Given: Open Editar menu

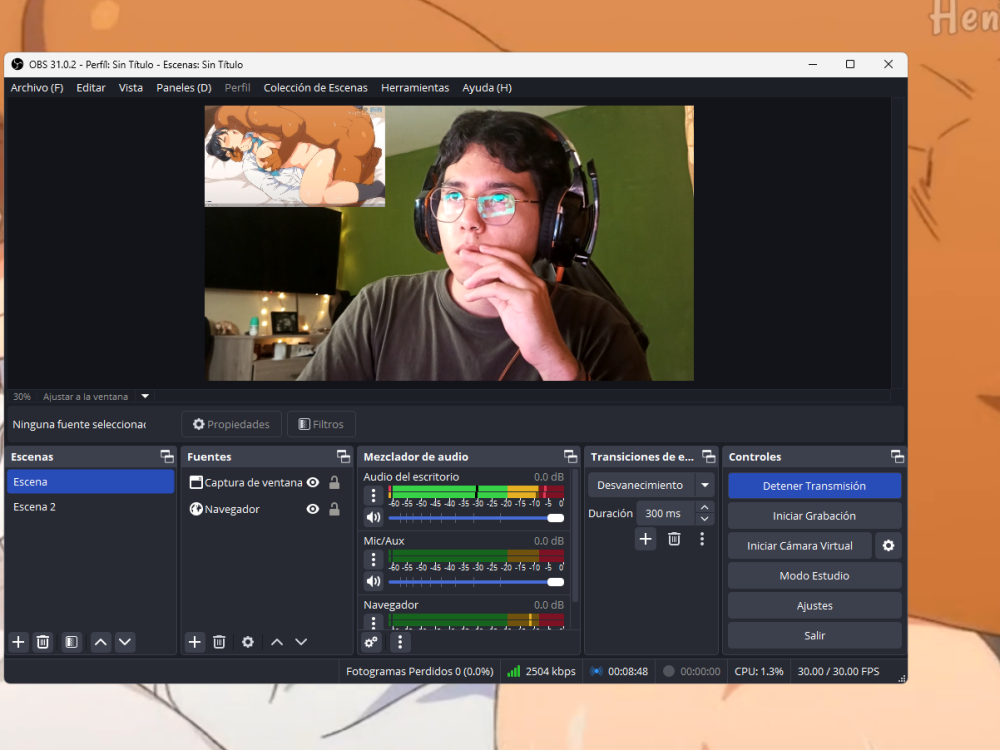Looking at the screenshot, I should pyautogui.click(x=91, y=87).
